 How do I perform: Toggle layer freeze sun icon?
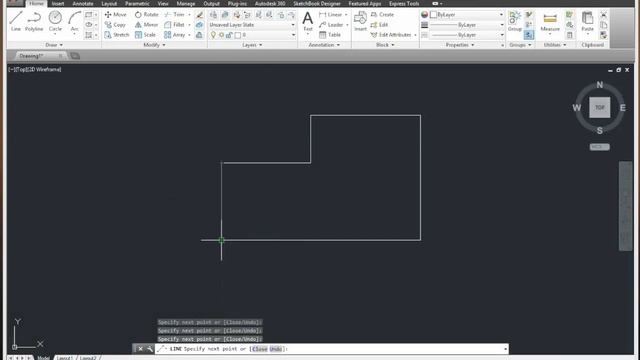coord(221,35)
